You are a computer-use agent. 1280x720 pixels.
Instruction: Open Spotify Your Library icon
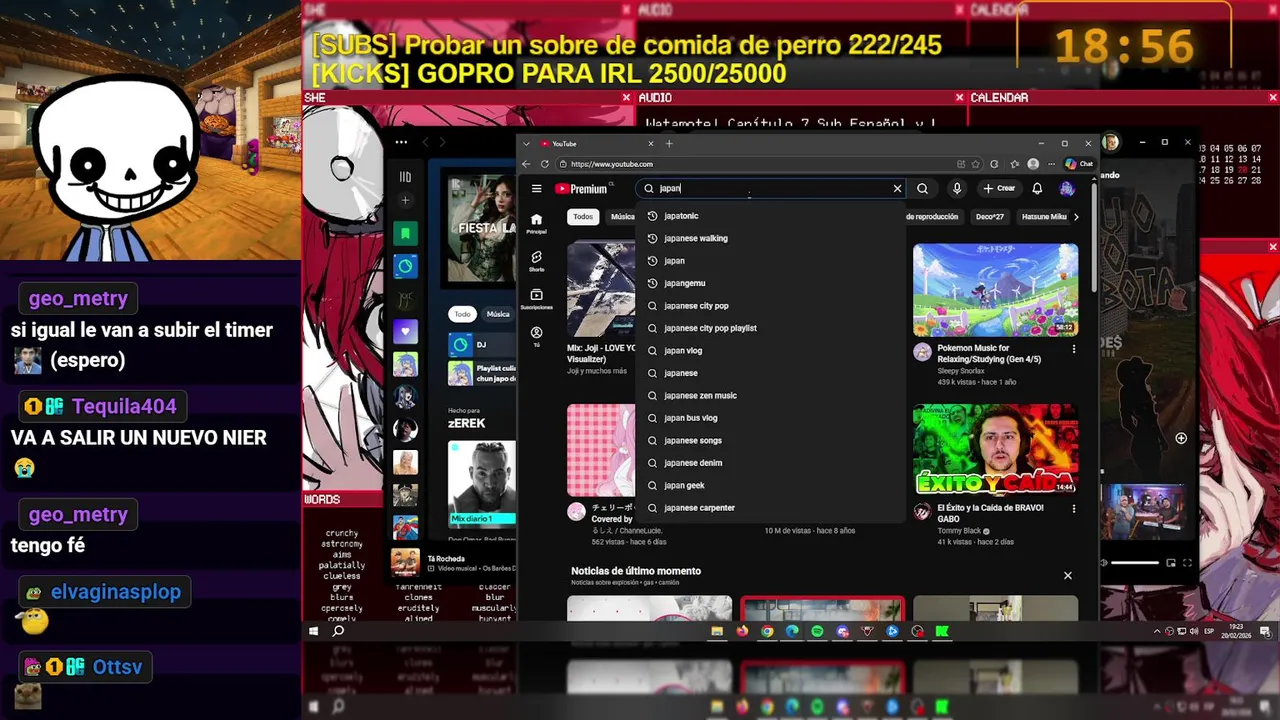[405, 177]
